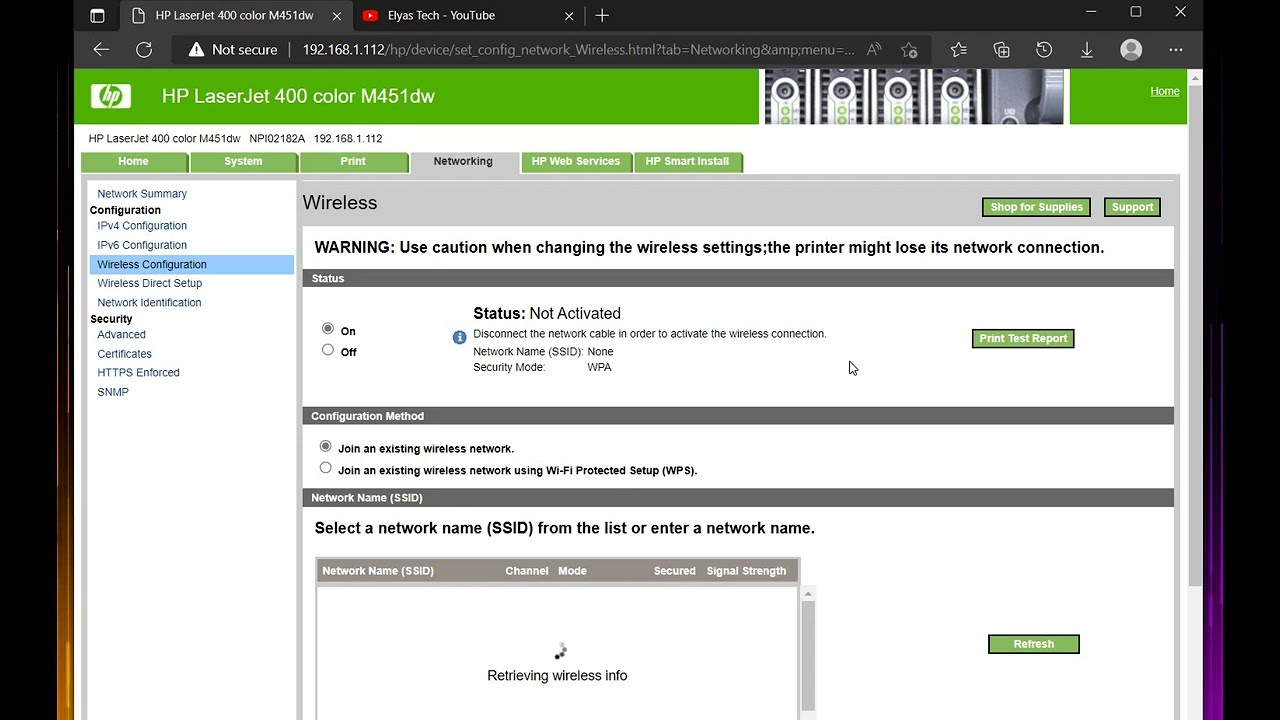The width and height of the screenshot is (1280, 720).
Task: Click the printer cartridges banner image
Action: pyautogui.click(x=913, y=96)
